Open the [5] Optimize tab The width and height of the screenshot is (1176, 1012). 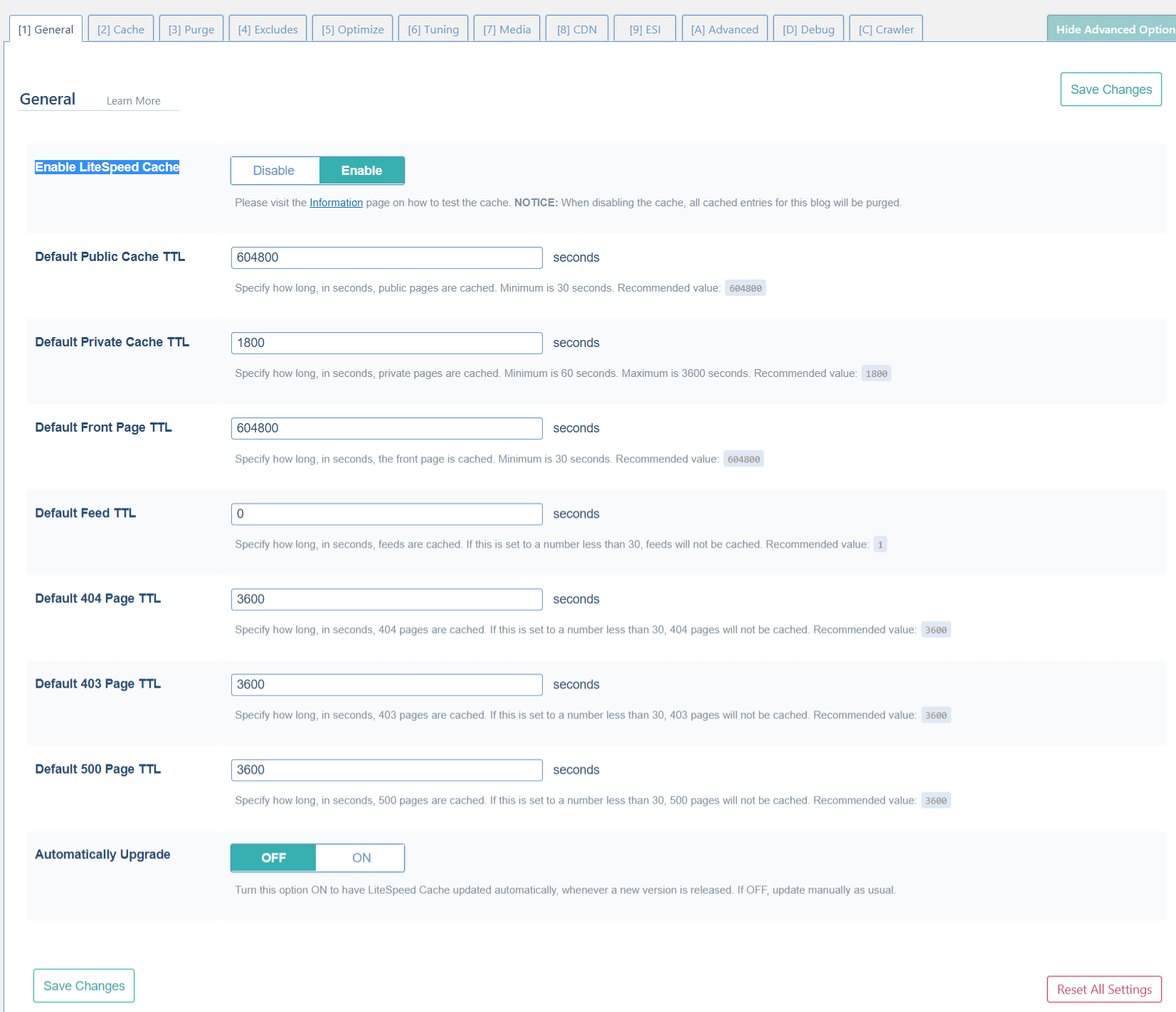[x=352, y=29]
